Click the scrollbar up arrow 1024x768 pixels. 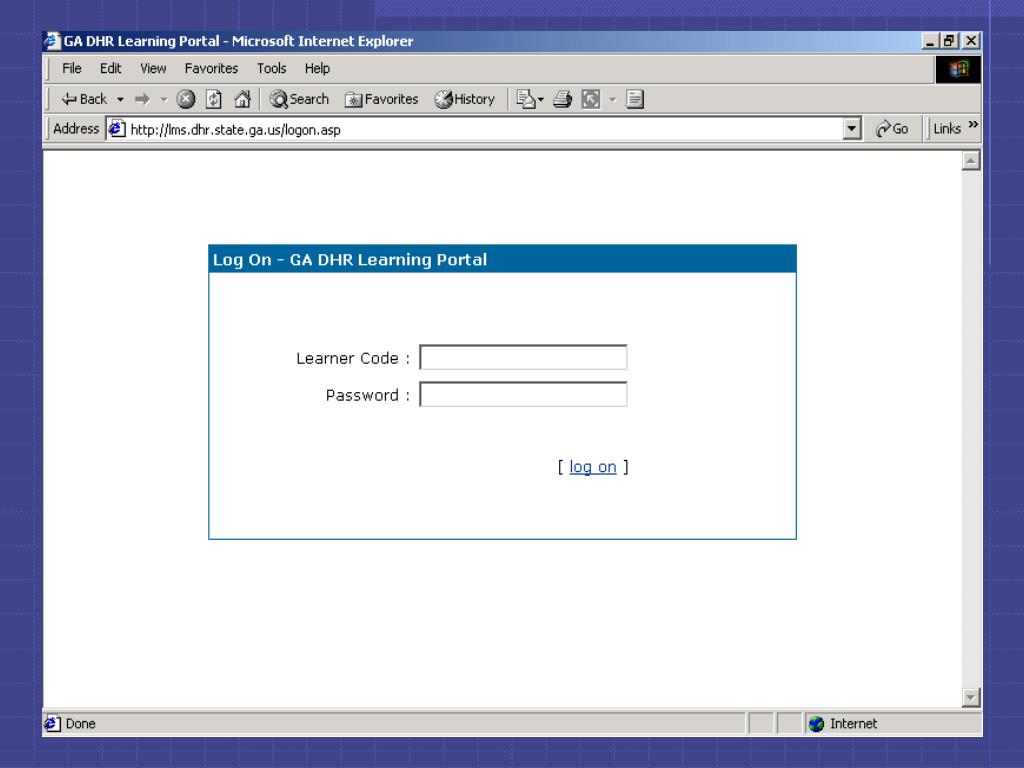point(971,161)
